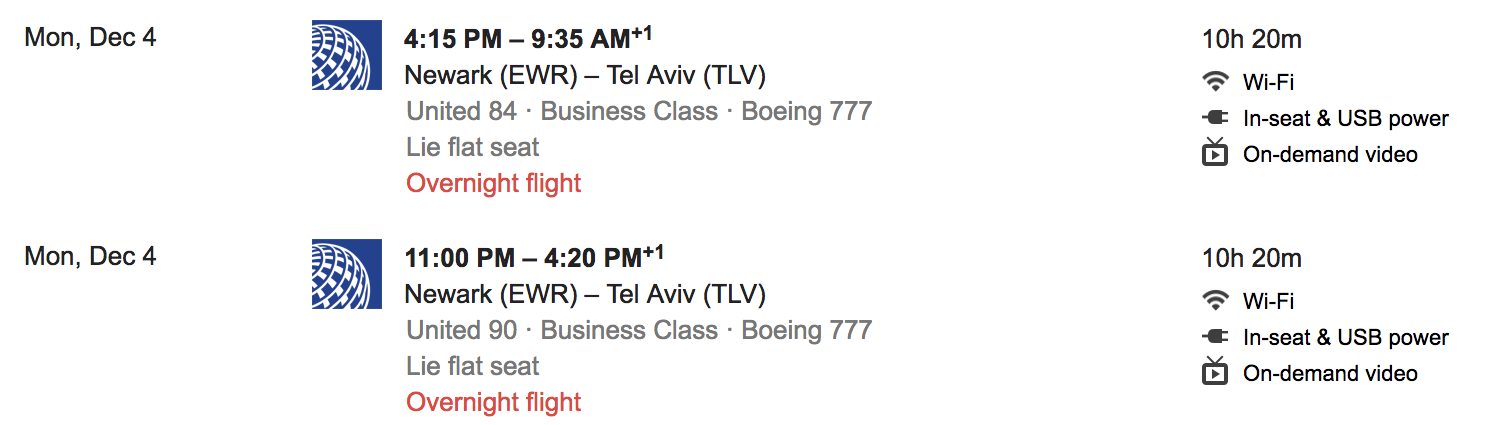Click the power plug icon on second flight
This screenshot has height=425, width=1496.
pos(1215,337)
